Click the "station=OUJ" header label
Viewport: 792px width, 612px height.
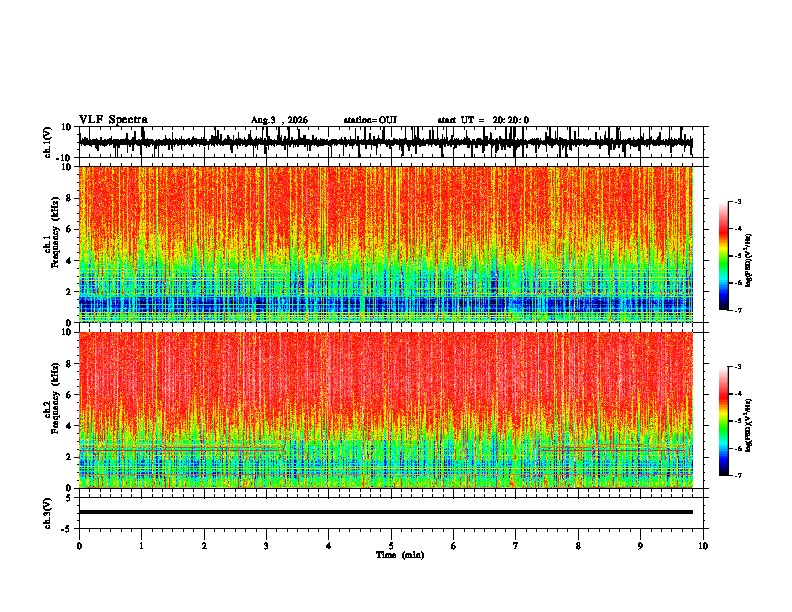pyautogui.click(x=370, y=120)
